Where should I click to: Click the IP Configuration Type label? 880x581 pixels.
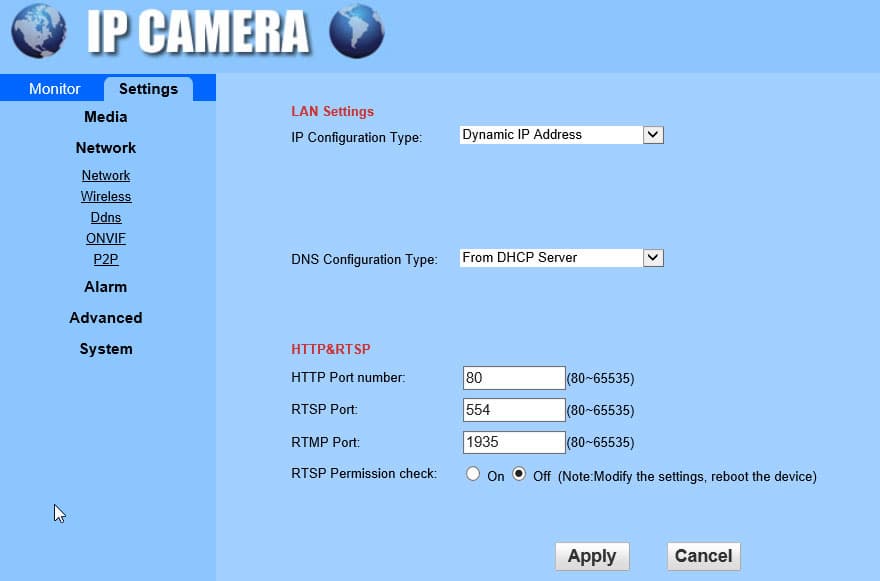356,138
